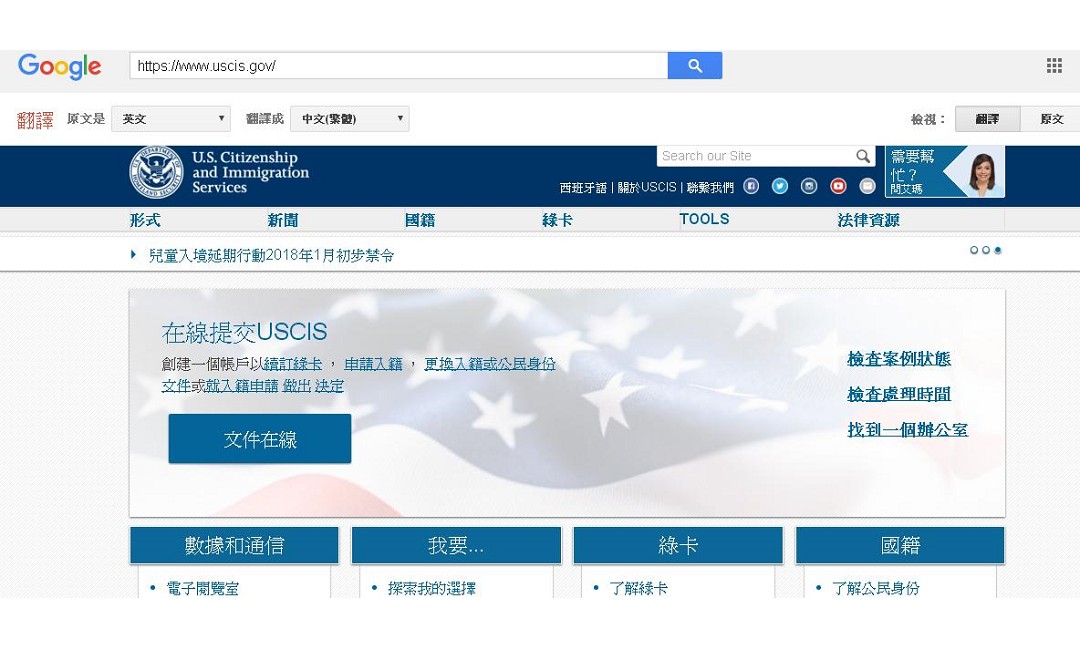Viewport: 1080px width, 648px height.
Task: Click the USCIS Homeland Security seal
Action: (x=156, y=172)
